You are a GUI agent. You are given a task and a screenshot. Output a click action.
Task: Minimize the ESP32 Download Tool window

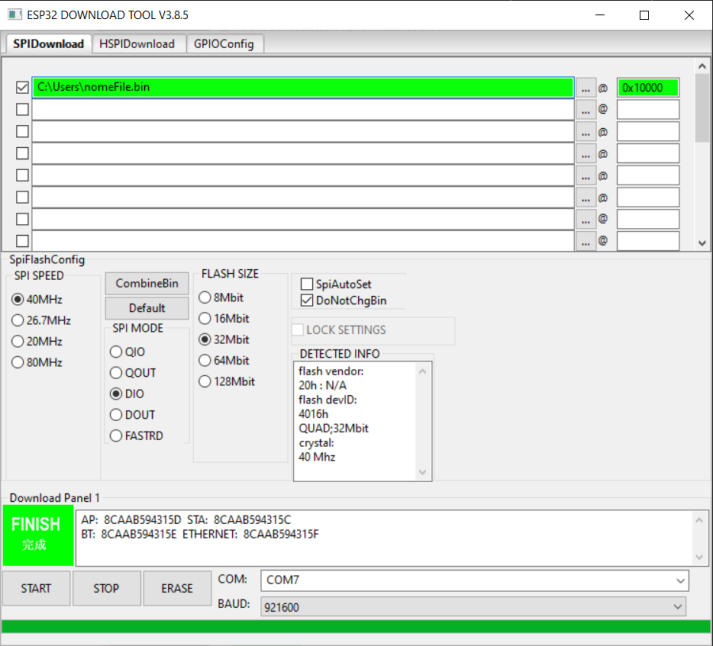point(600,15)
